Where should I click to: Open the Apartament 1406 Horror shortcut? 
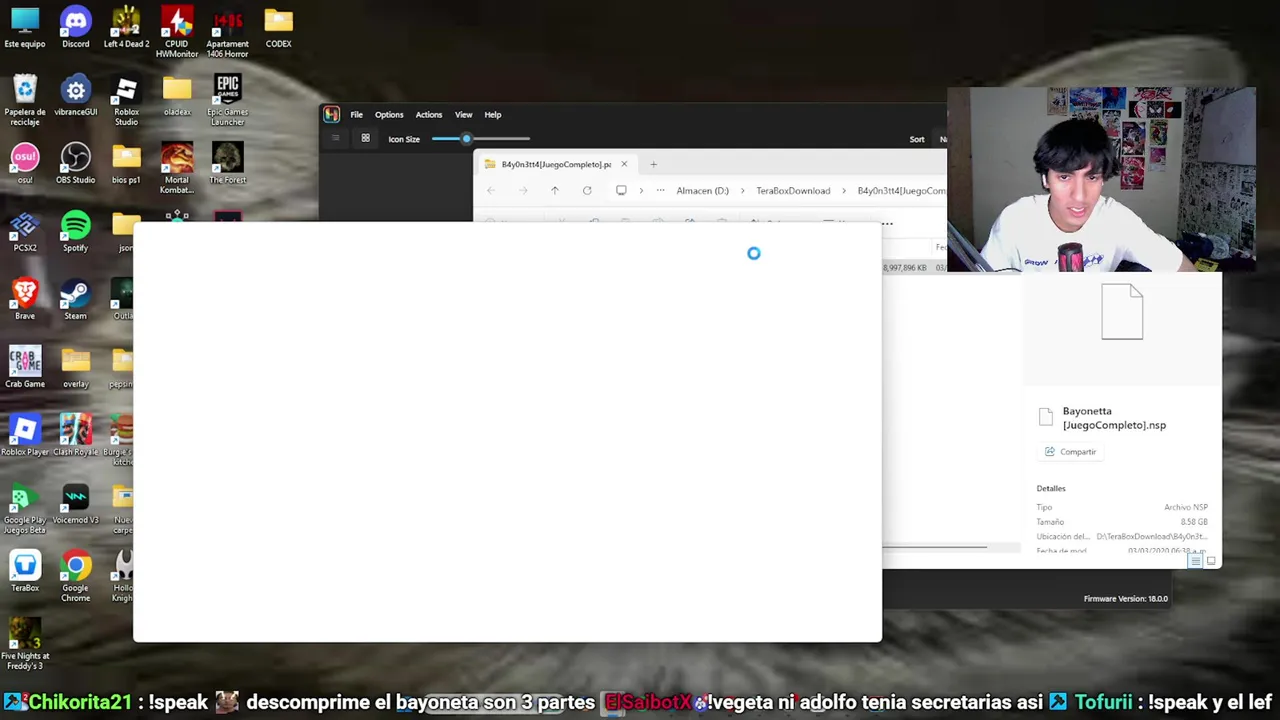228,33
